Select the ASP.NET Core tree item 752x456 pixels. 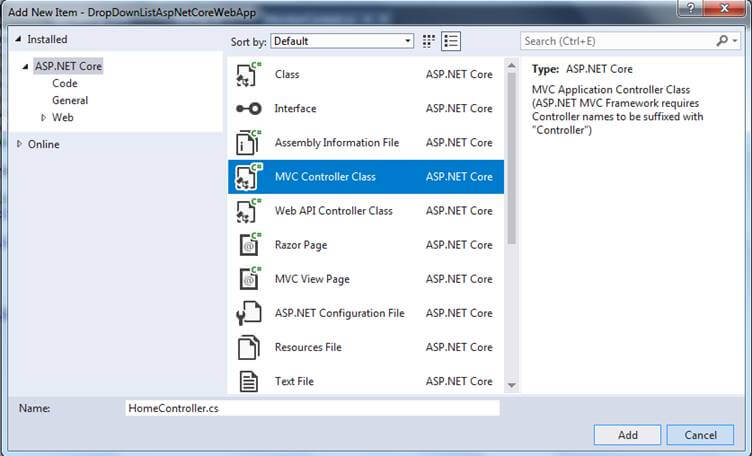[x=68, y=66]
